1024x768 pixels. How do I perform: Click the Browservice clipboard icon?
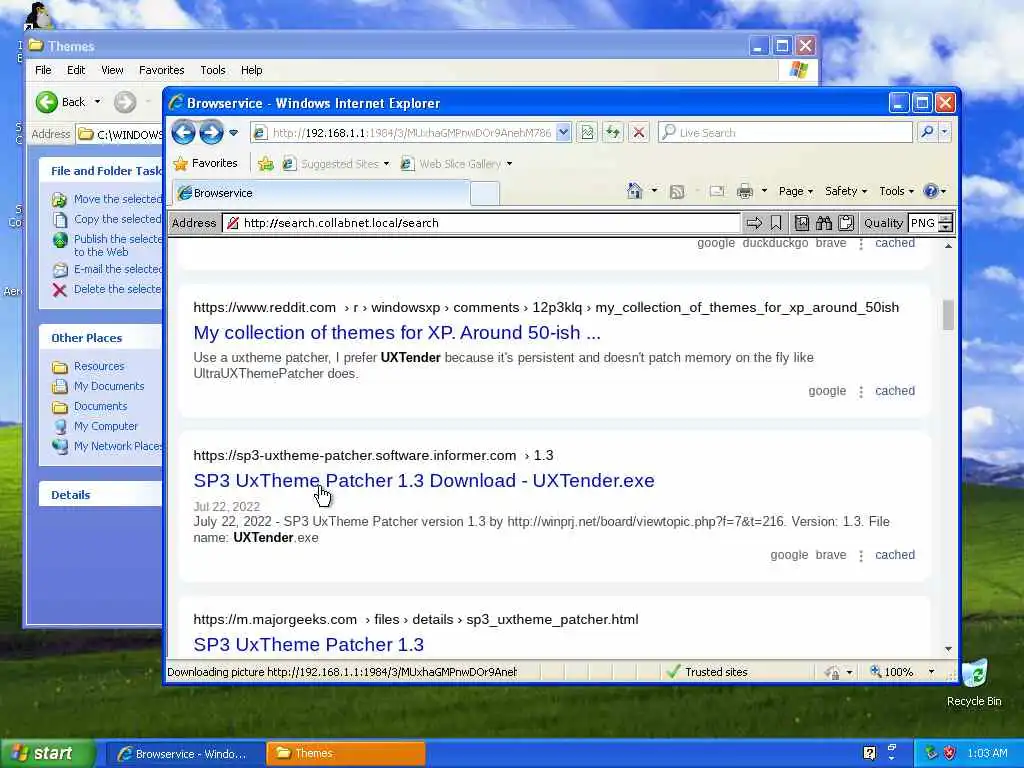click(x=846, y=223)
